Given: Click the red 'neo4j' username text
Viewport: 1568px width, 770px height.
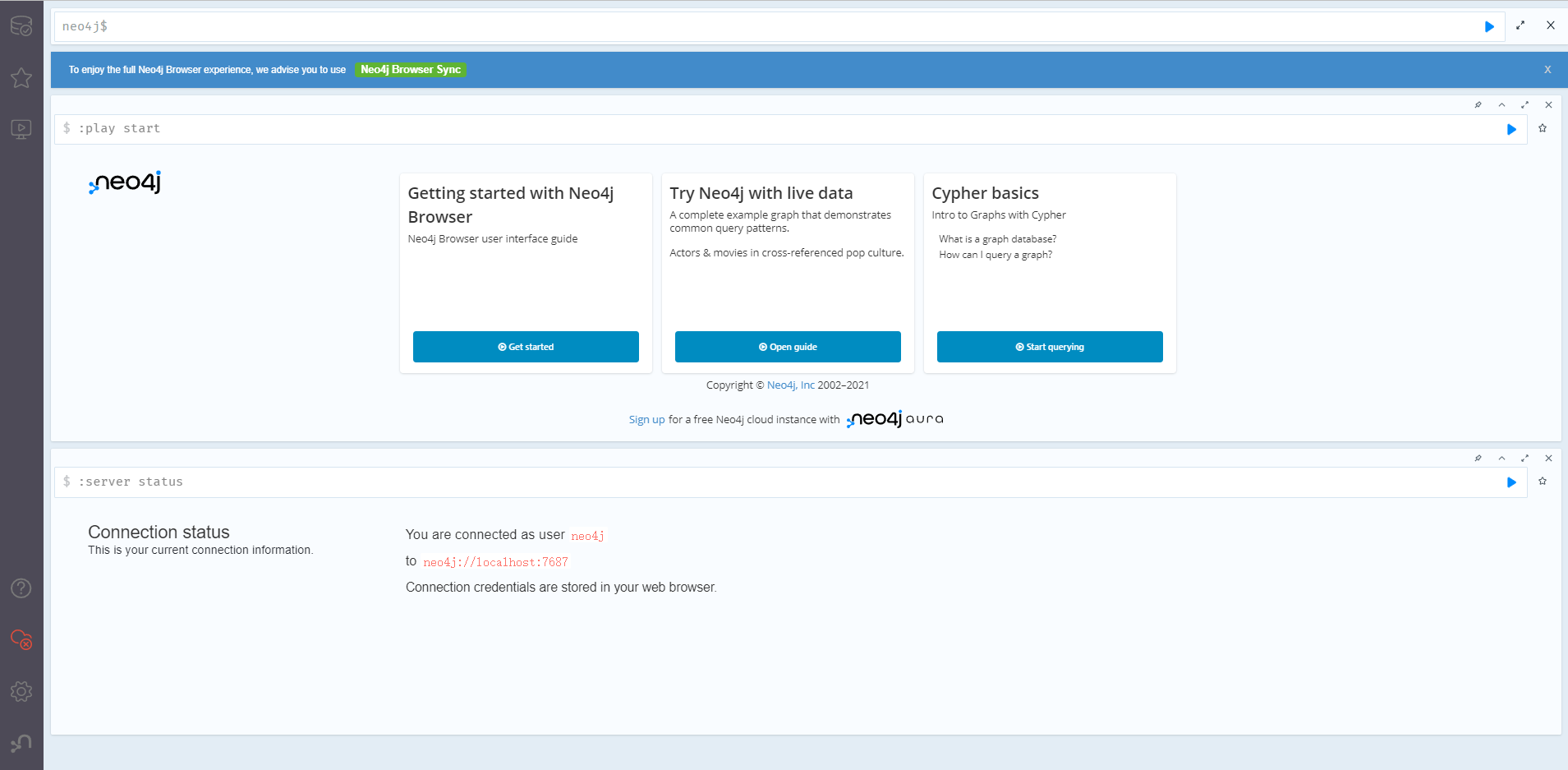Looking at the screenshot, I should [587, 536].
